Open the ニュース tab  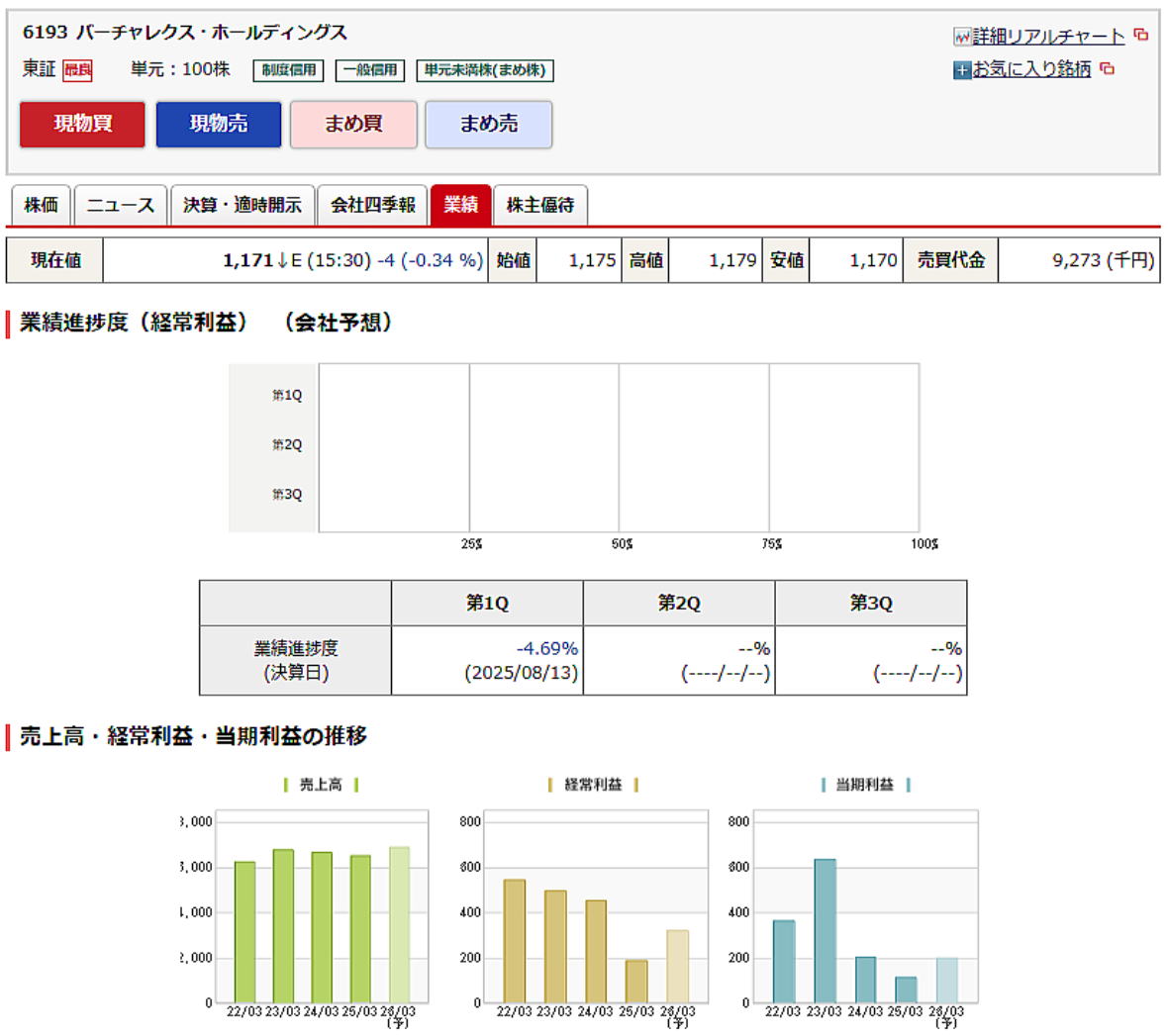[121, 205]
